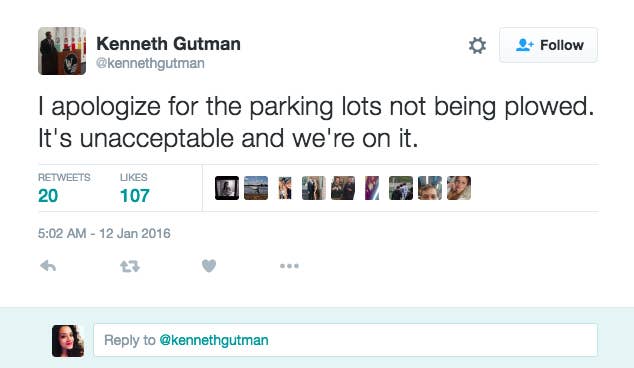Screen dimensions: 634x368
Task: Click inside the Reply to @kennethgutman field
Action: click(346, 340)
